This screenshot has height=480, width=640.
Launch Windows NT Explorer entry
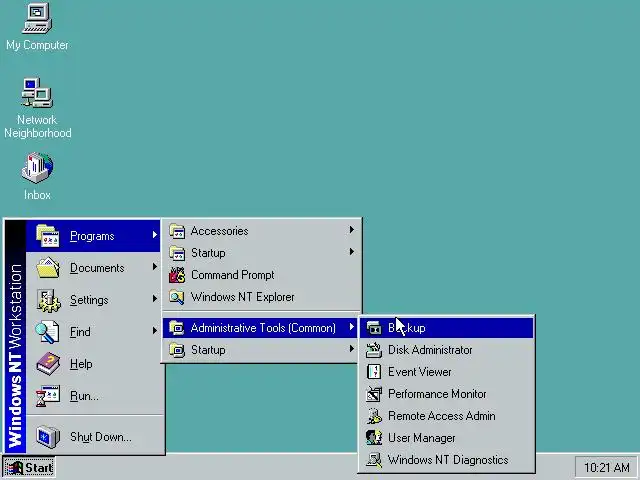[261, 297]
